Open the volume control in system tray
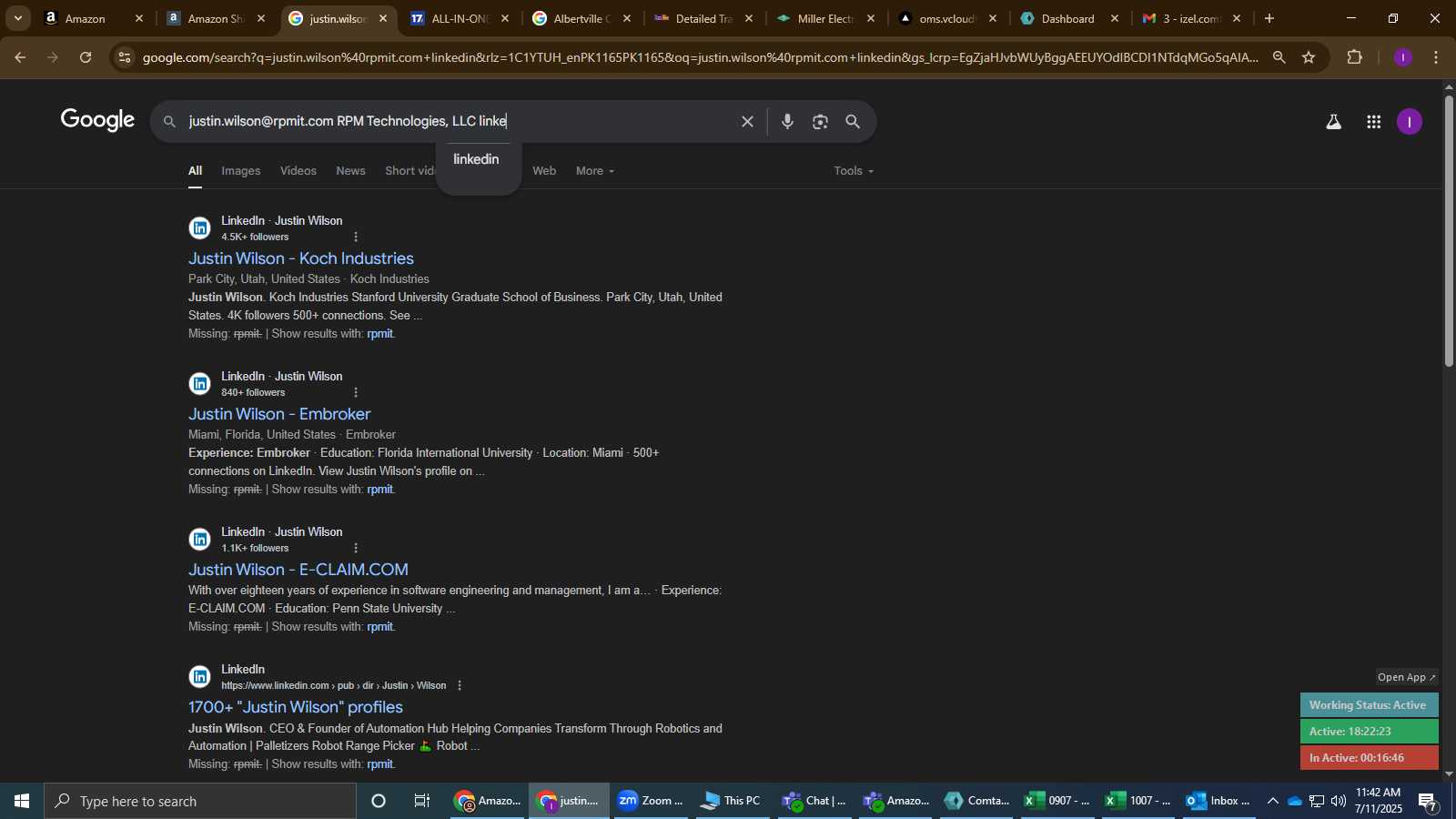The image size is (1456, 819). coord(1339,801)
